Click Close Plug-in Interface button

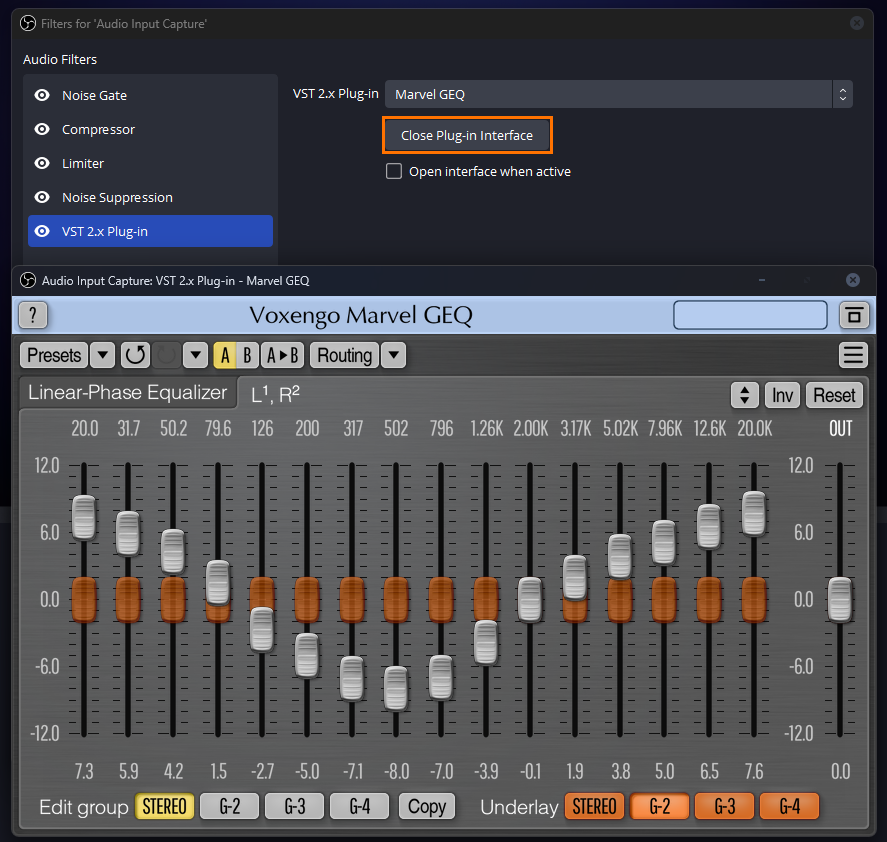(467, 135)
